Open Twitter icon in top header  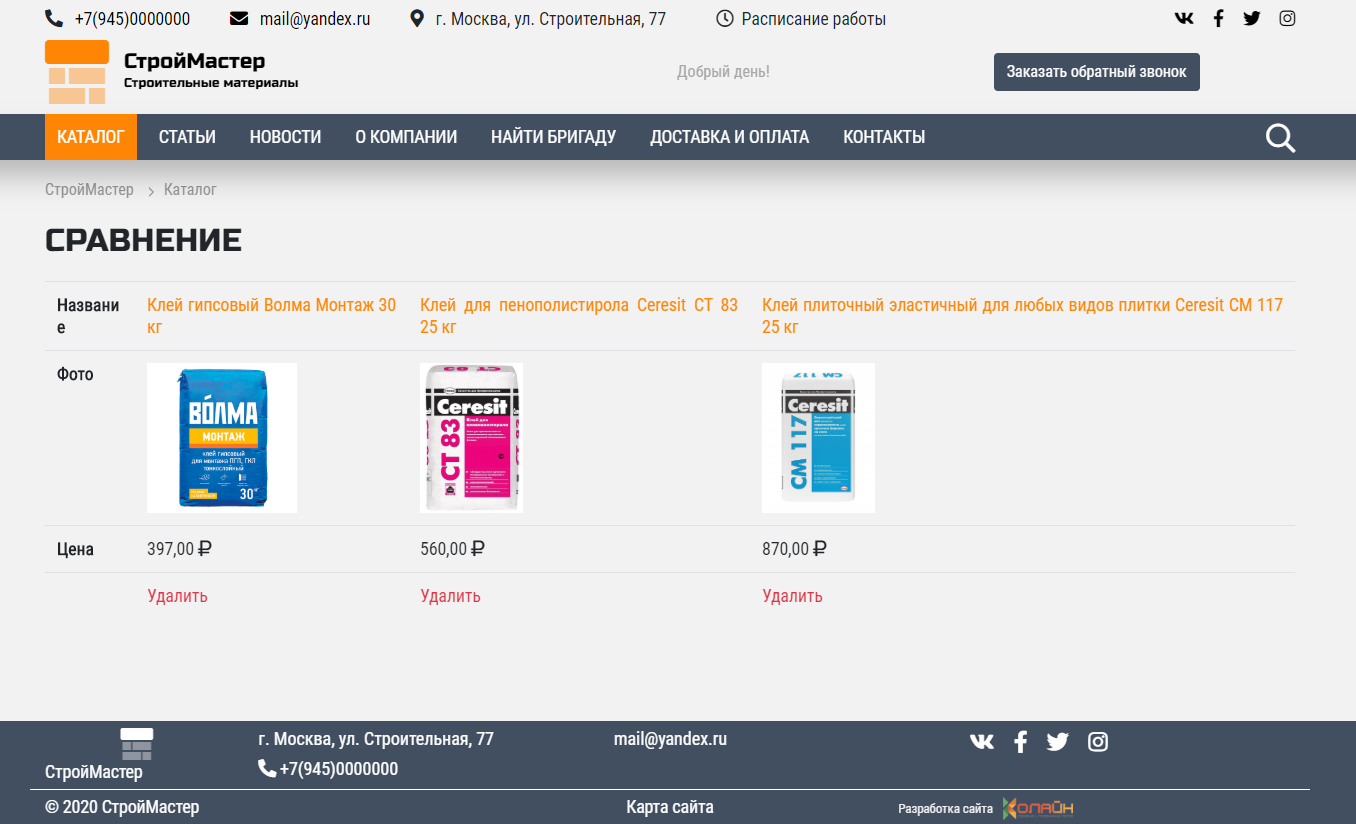tap(1252, 19)
